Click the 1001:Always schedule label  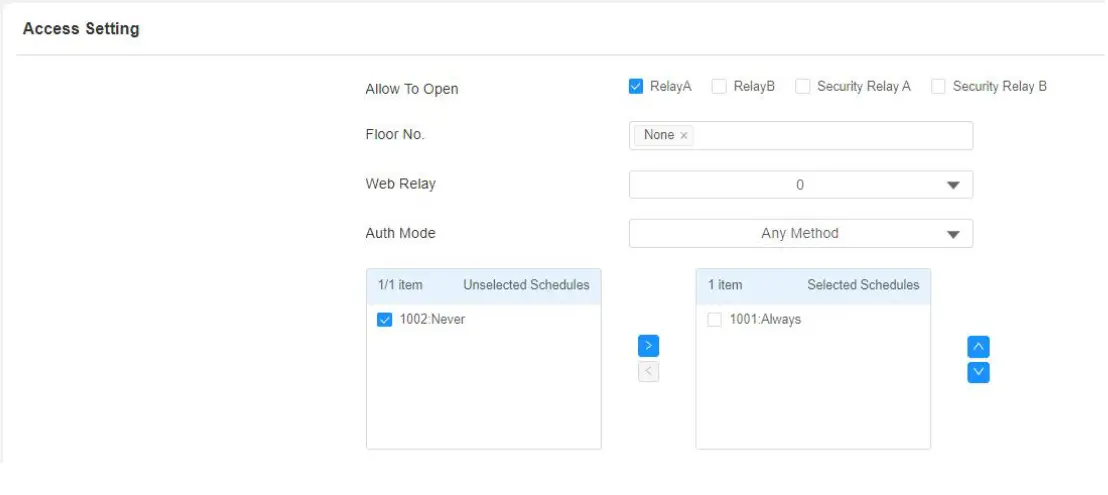[765, 320]
